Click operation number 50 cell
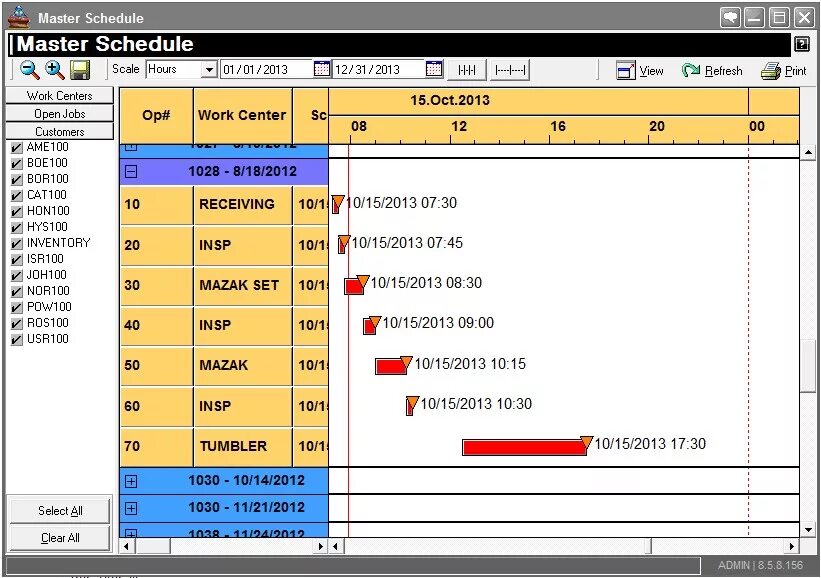Screen dimensions: 821x578 156,365
